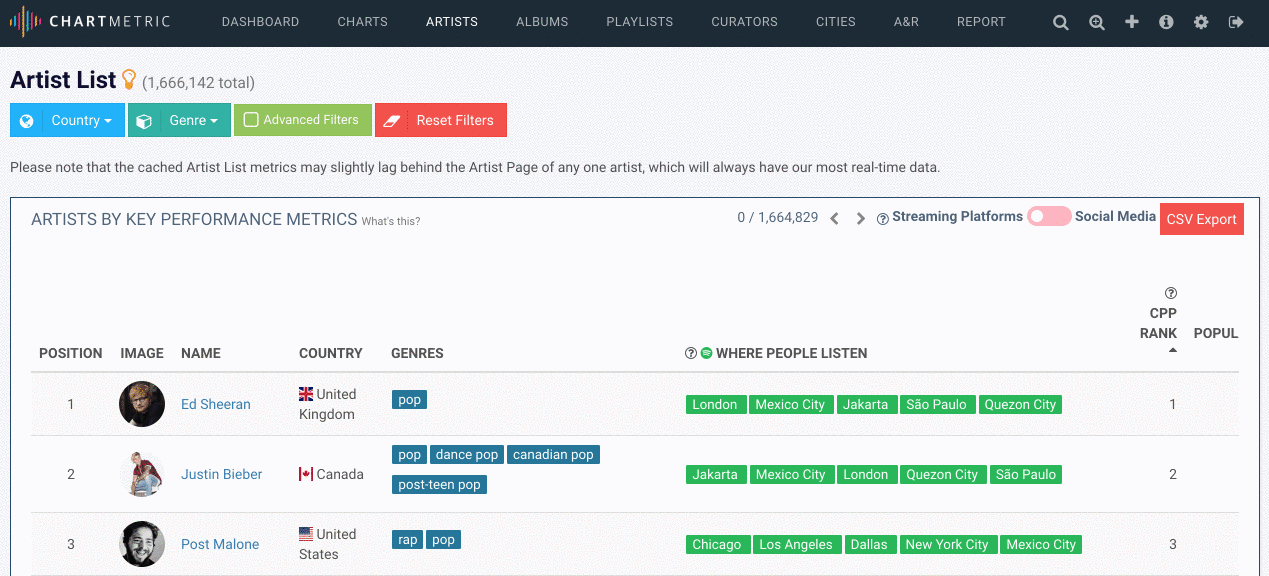Image resolution: width=1269 pixels, height=576 pixels.
Task: Click the help icon beside Streaming Platforms
Action: (883, 219)
